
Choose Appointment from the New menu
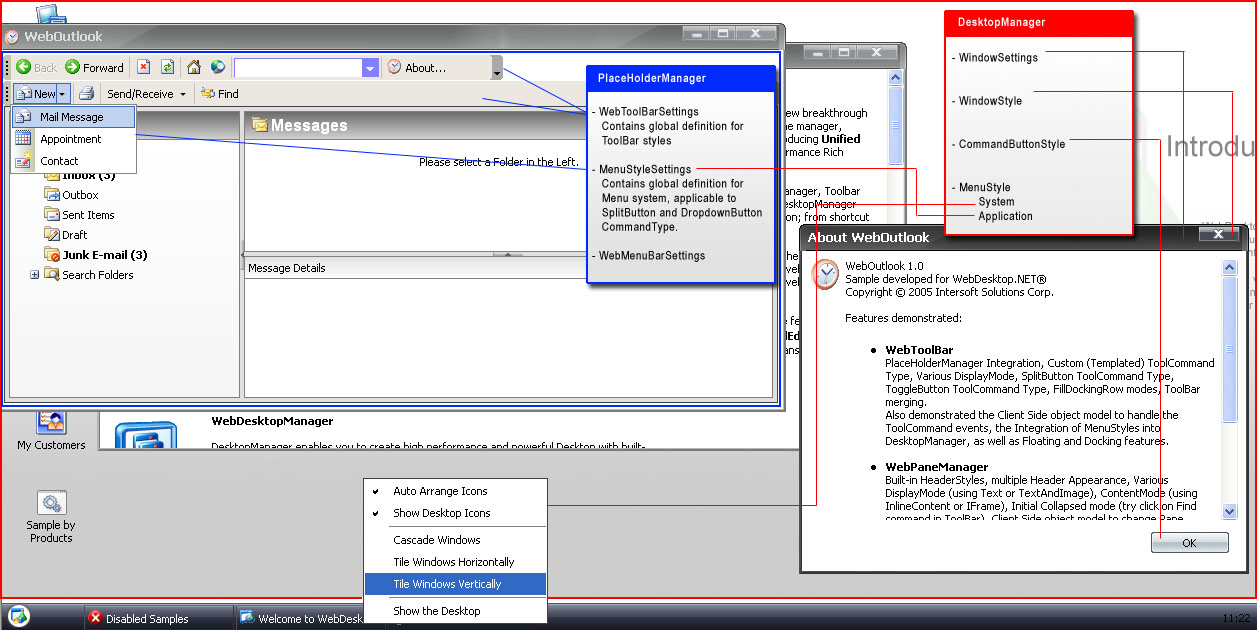click(70, 139)
